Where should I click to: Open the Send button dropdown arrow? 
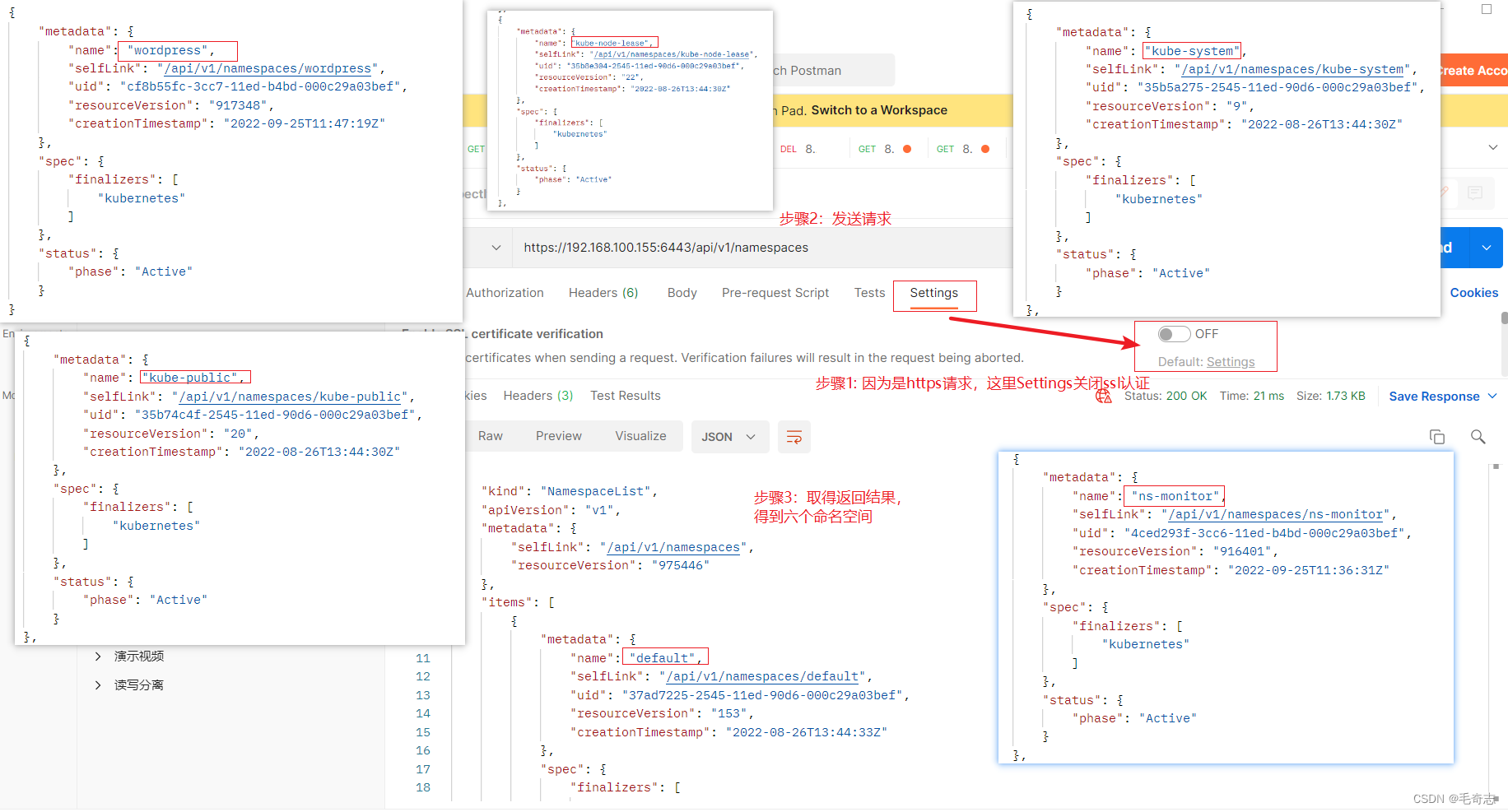pos(1487,248)
